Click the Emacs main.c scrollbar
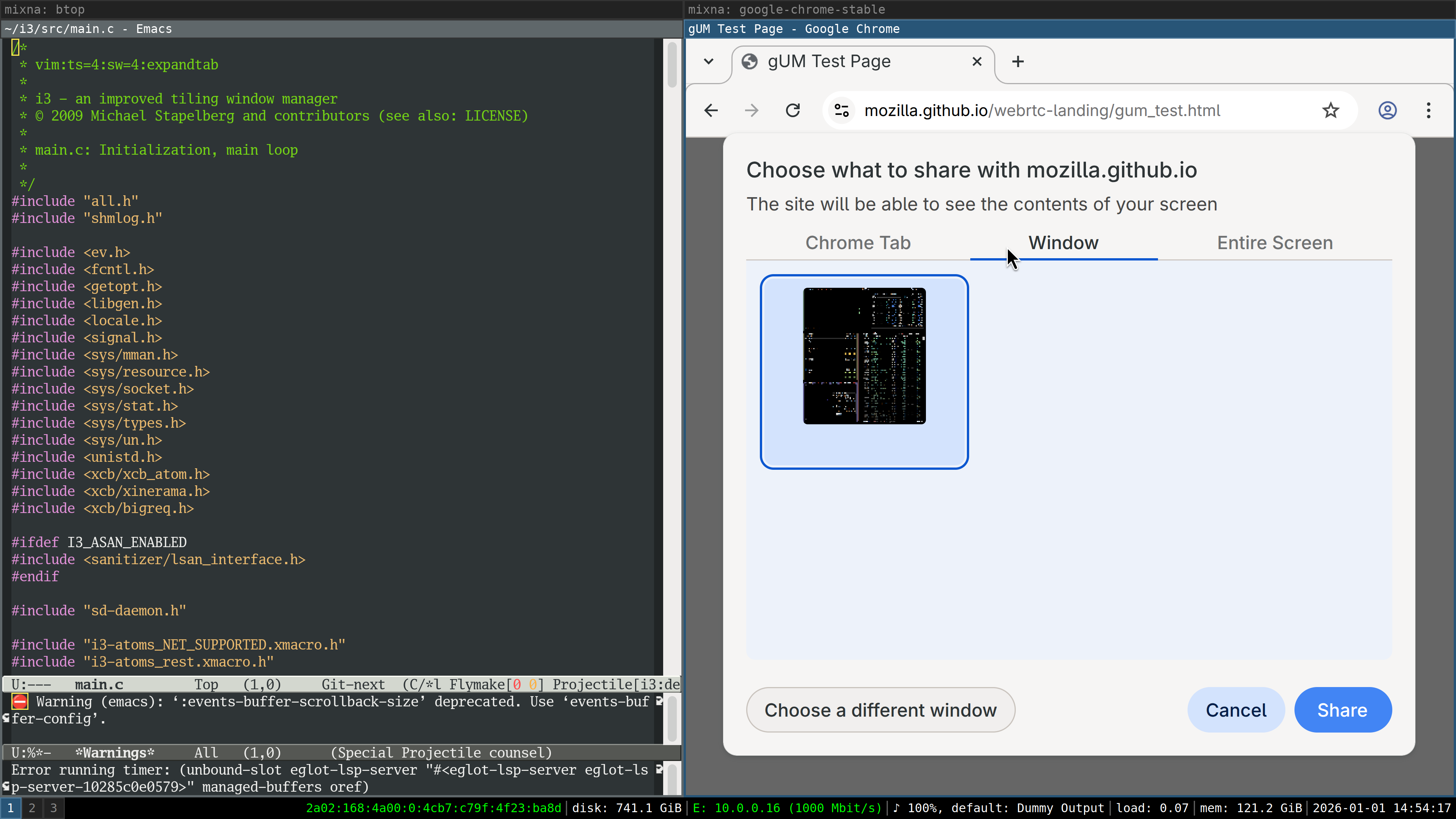This screenshot has height=819, width=1456. [x=672, y=65]
